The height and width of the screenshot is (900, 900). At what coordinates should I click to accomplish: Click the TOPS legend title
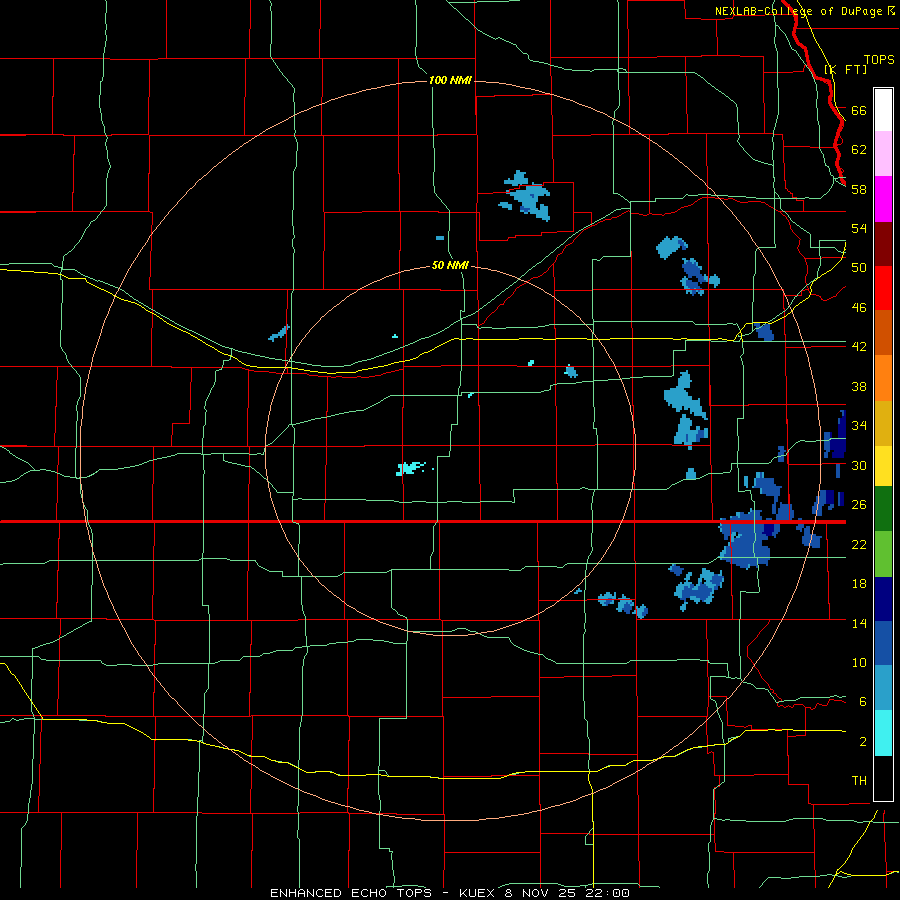point(879,60)
